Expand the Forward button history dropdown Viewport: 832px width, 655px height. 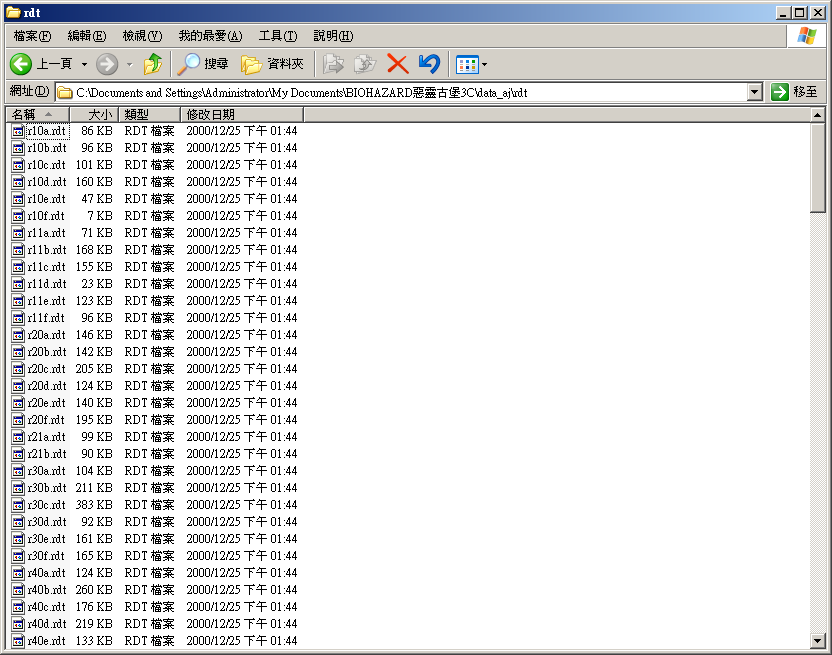coord(129,64)
